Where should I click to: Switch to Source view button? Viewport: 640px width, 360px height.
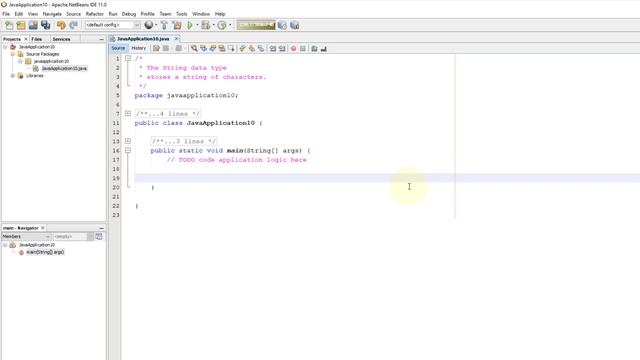[118, 48]
